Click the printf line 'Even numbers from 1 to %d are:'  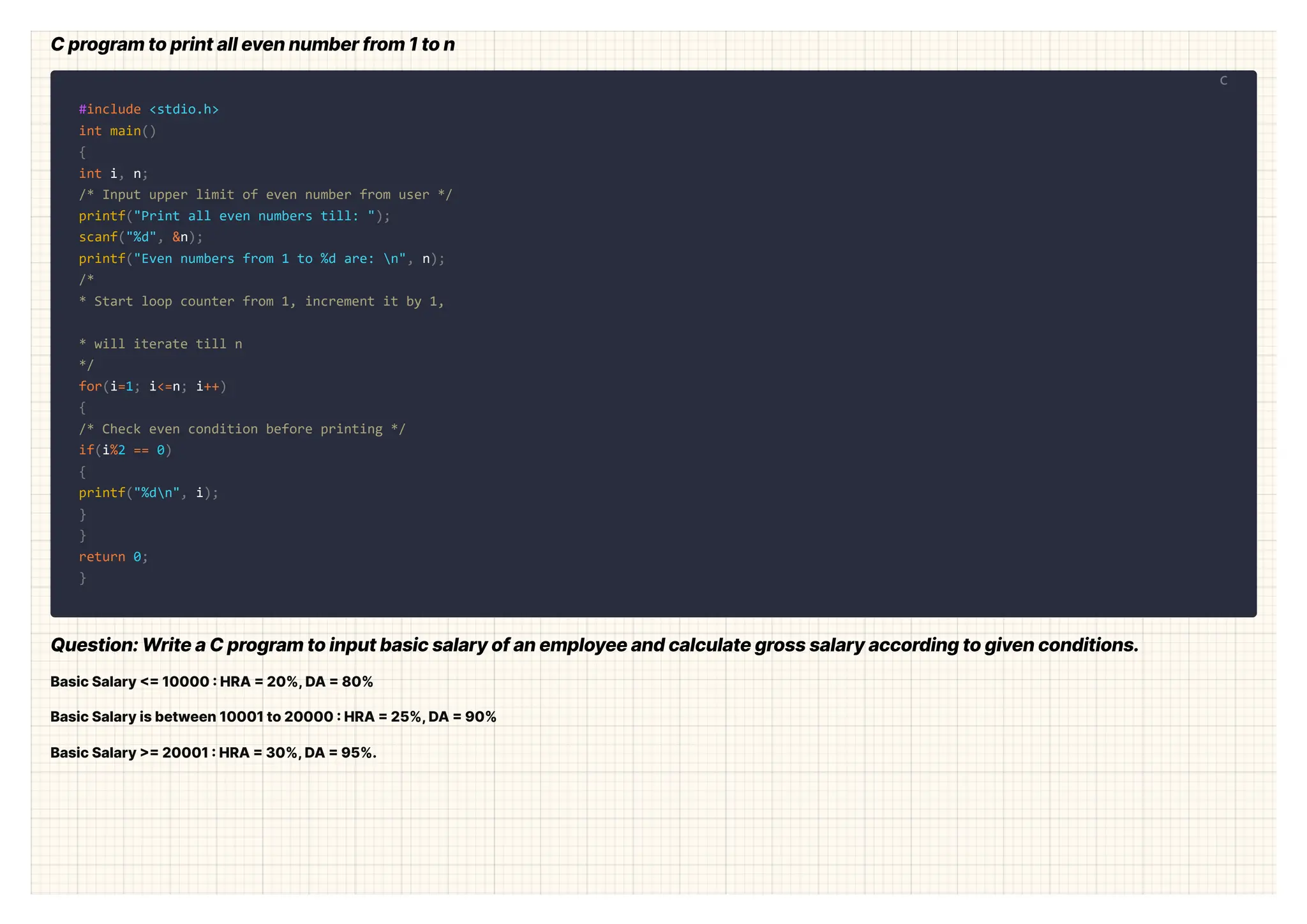[x=262, y=258]
